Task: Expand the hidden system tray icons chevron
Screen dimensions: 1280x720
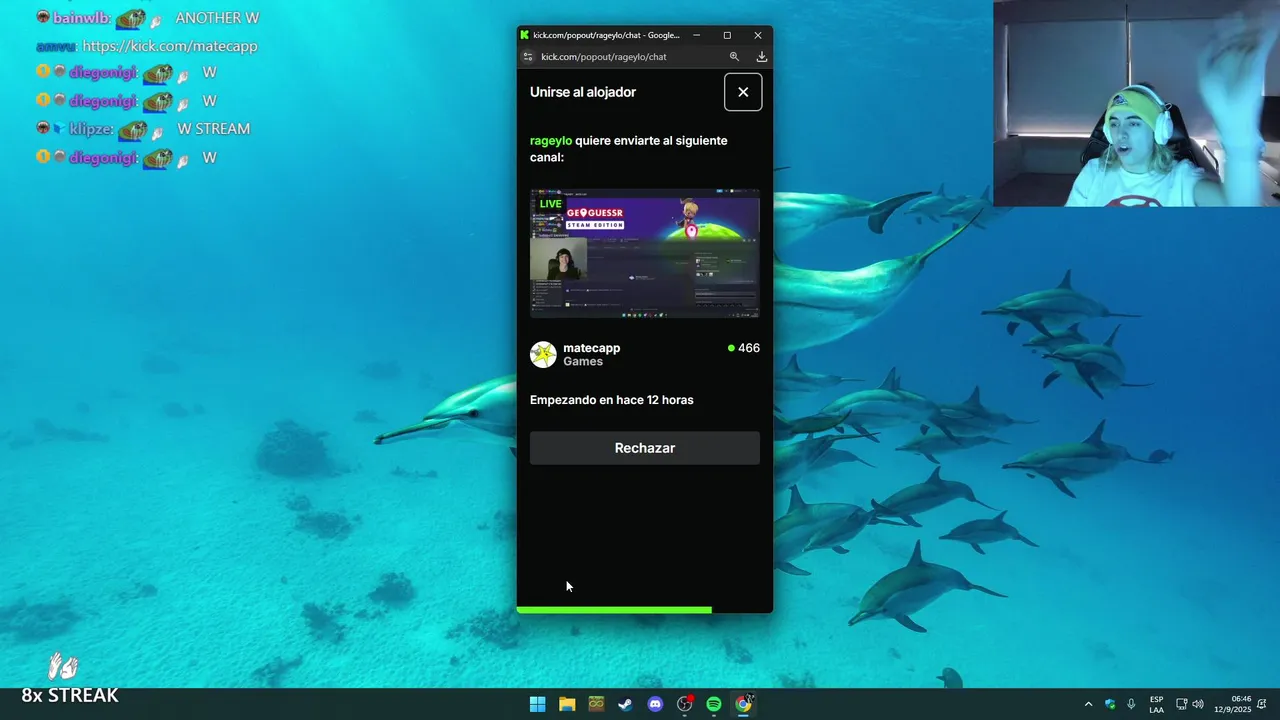Action: point(1088,704)
